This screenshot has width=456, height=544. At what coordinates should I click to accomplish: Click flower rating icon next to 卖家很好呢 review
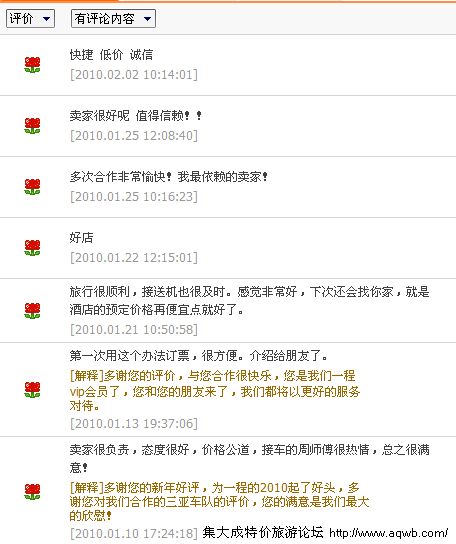(x=32, y=126)
